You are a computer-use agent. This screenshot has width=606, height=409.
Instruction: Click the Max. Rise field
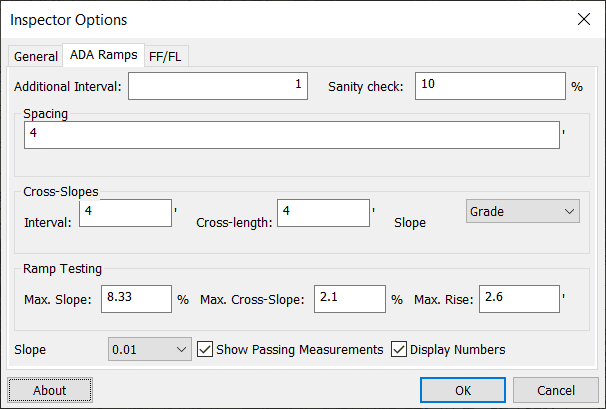[519, 299]
